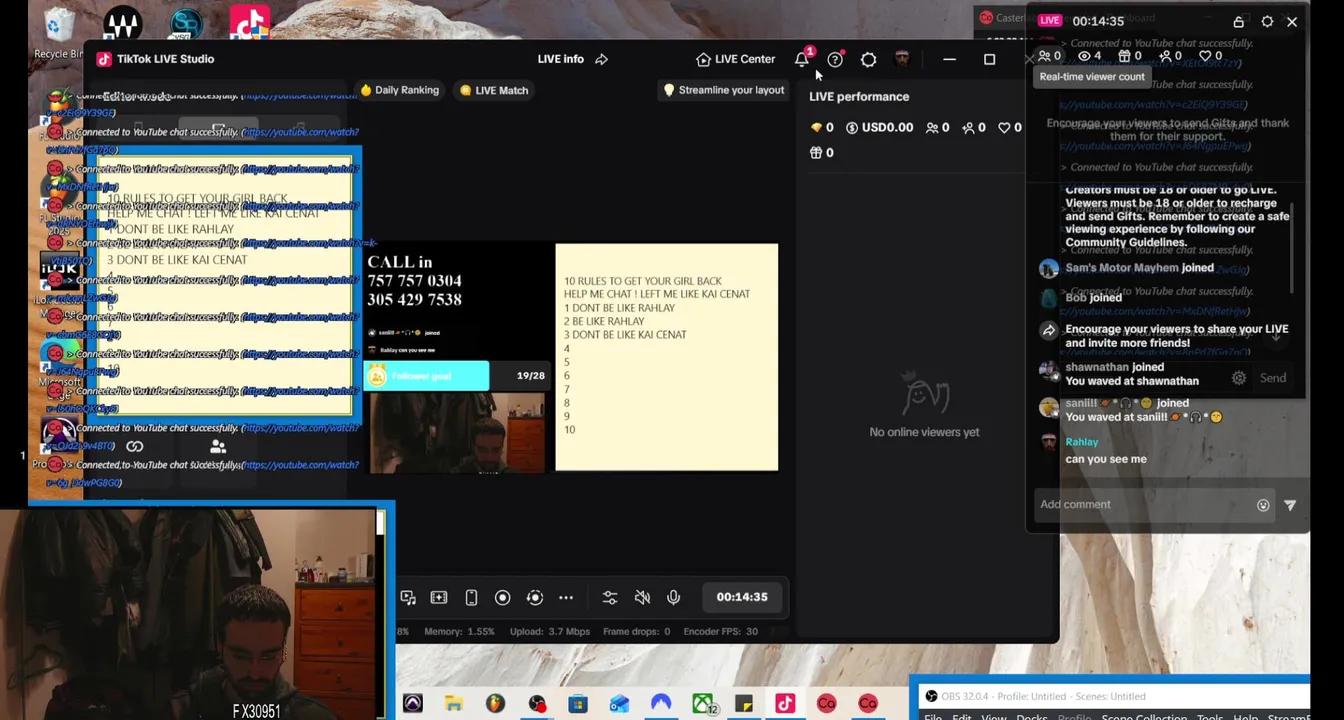This screenshot has width=1344, height=720.
Task: Click the yellow 10 RULES note in preview
Action: point(666,357)
